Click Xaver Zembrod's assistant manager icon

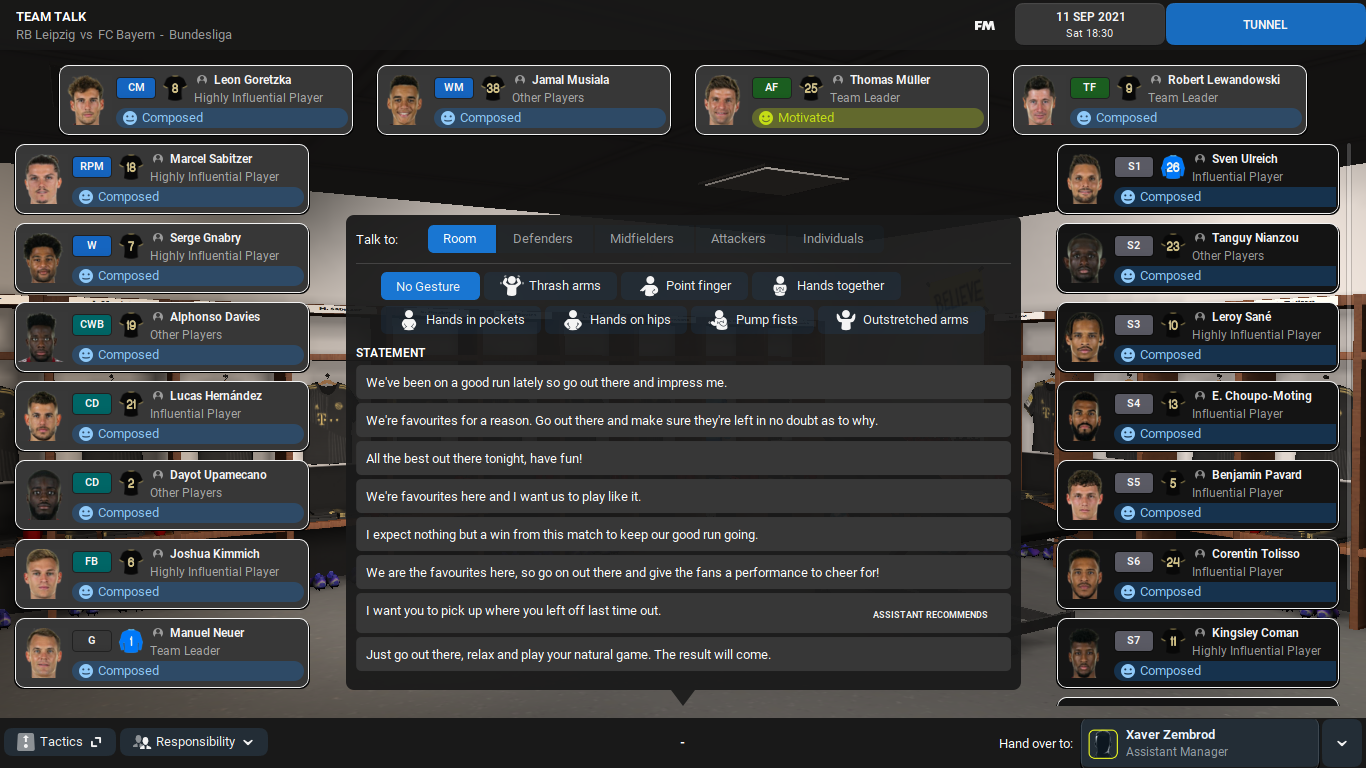(x=1103, y=744)
